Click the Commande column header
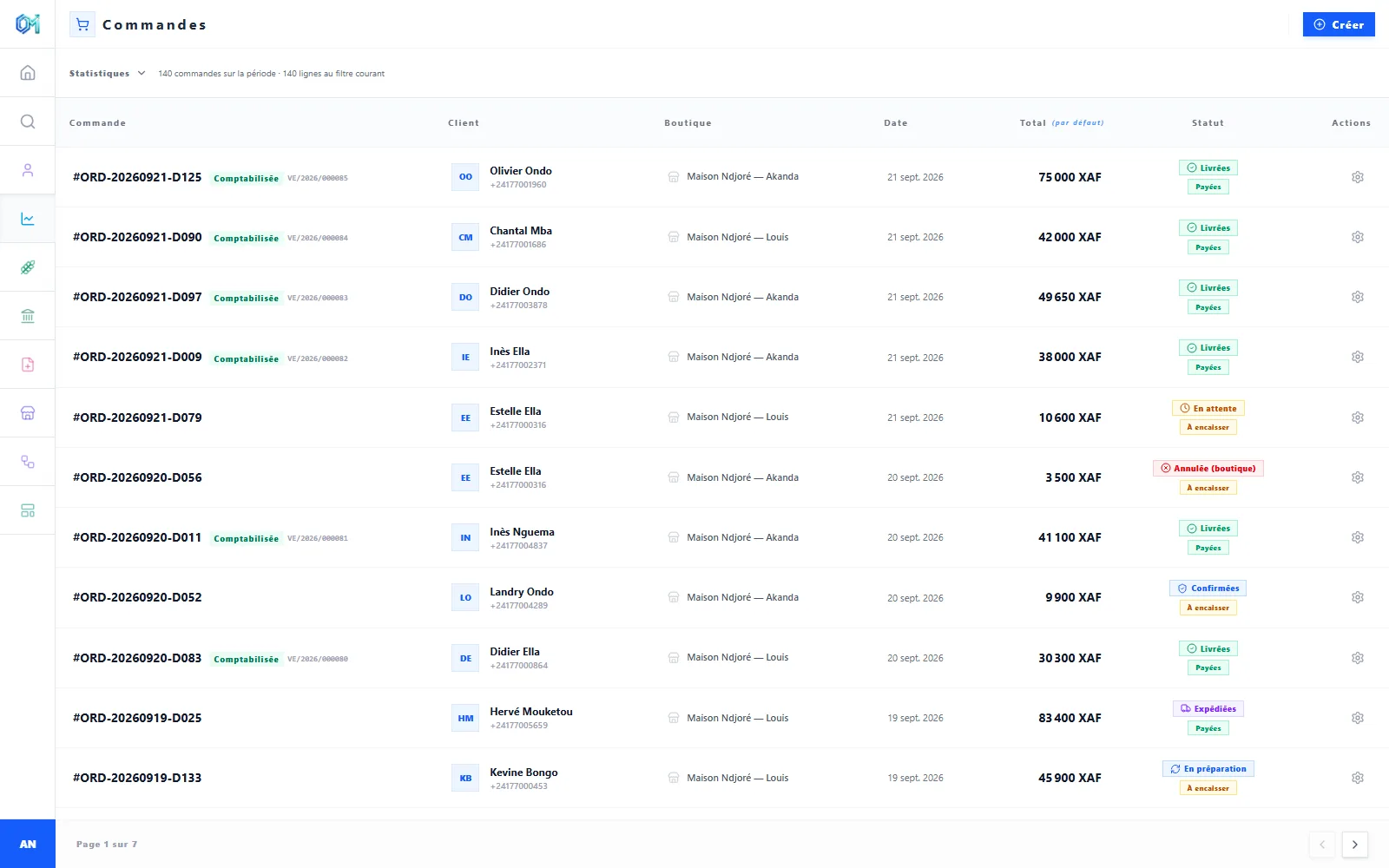Screen dimensions: 1389x868 point(97,123)
